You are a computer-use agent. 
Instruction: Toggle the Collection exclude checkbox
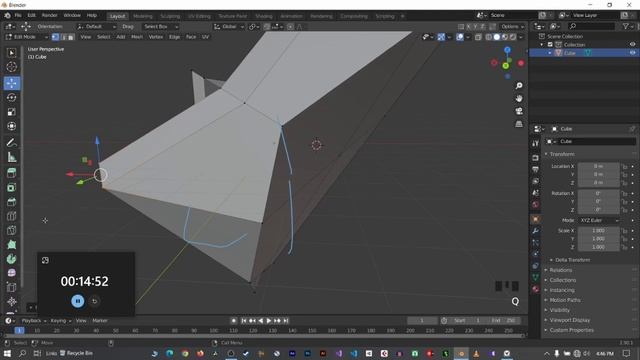[x=550, y=44]
